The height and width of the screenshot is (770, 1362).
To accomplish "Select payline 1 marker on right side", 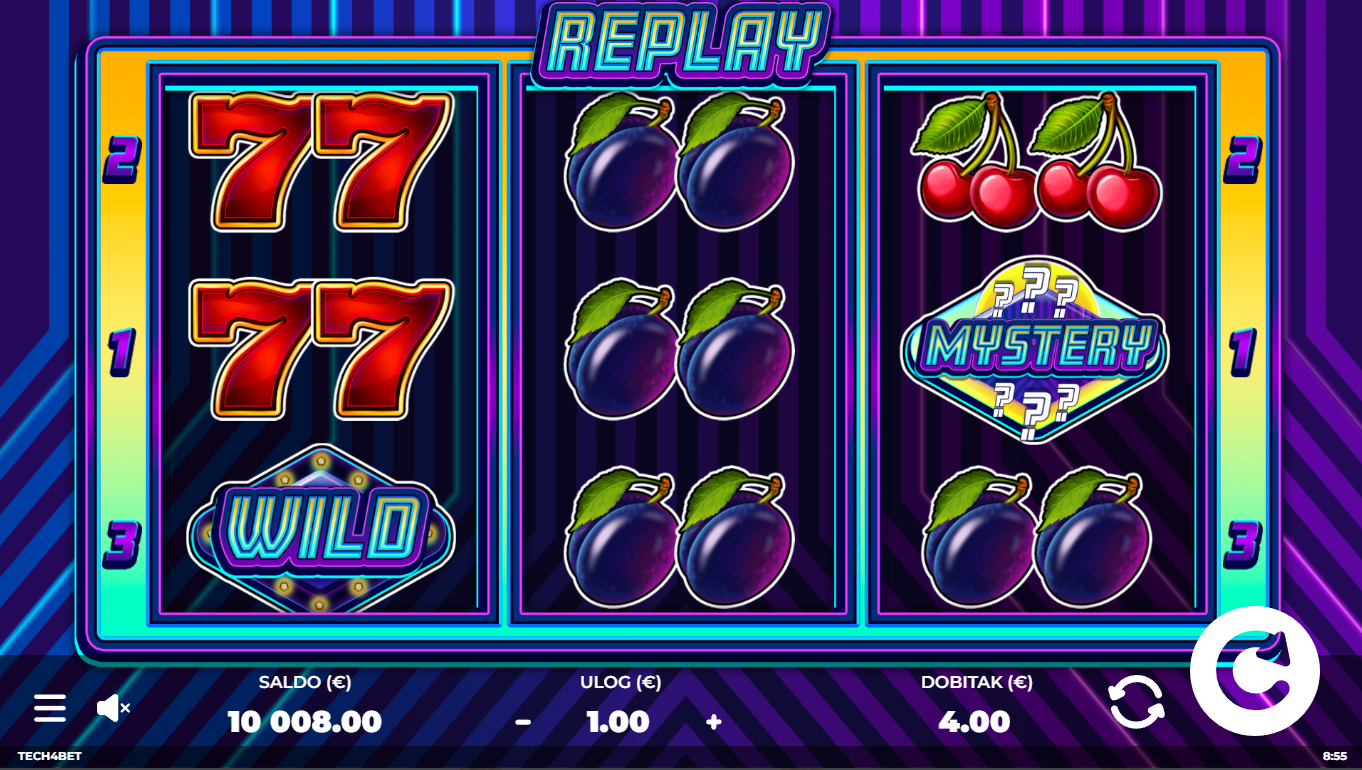I will pyautogui.click(x=1241, y=353).
